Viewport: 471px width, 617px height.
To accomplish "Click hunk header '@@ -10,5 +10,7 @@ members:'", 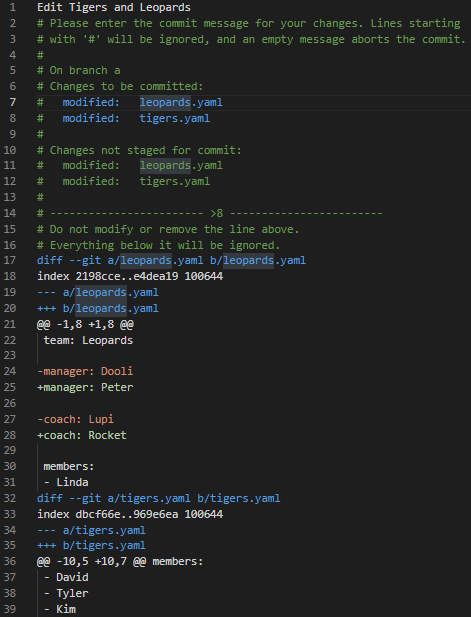I will 120,562.
